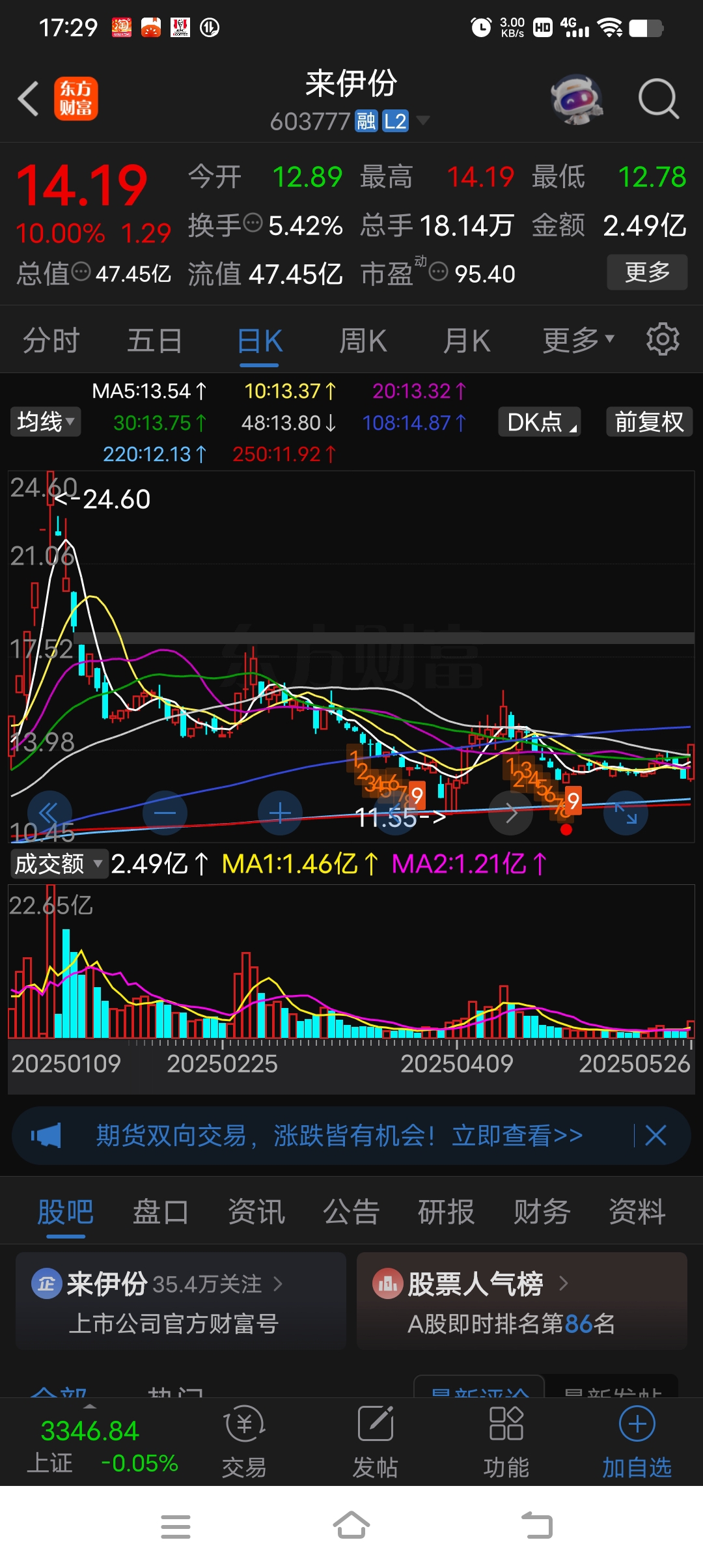Tap the back arrow icon
This screenshot has width=703, height=1568.
point(29,99)
